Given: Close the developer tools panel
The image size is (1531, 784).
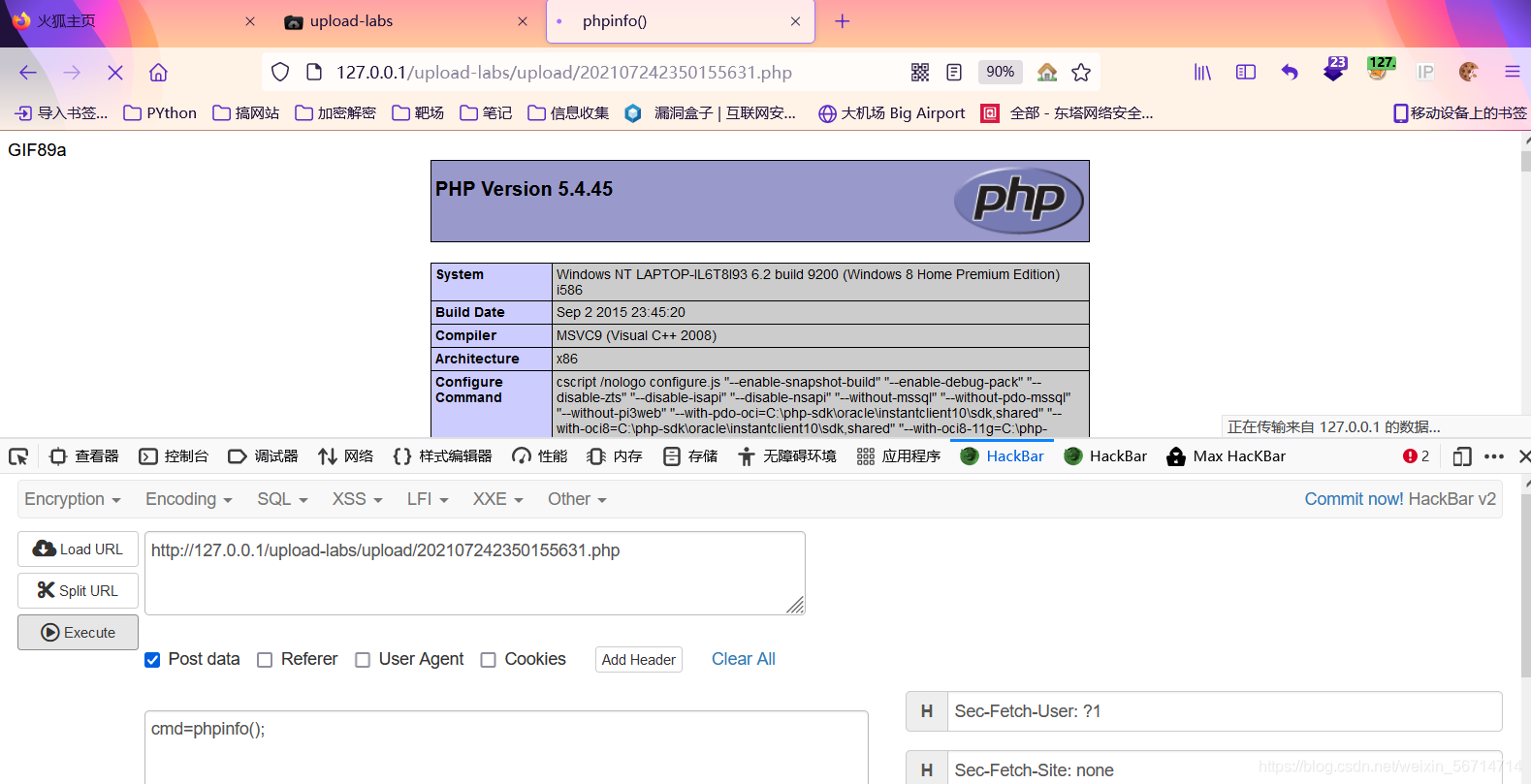Looking at the screenshot, I should (x=1524, y=456).
